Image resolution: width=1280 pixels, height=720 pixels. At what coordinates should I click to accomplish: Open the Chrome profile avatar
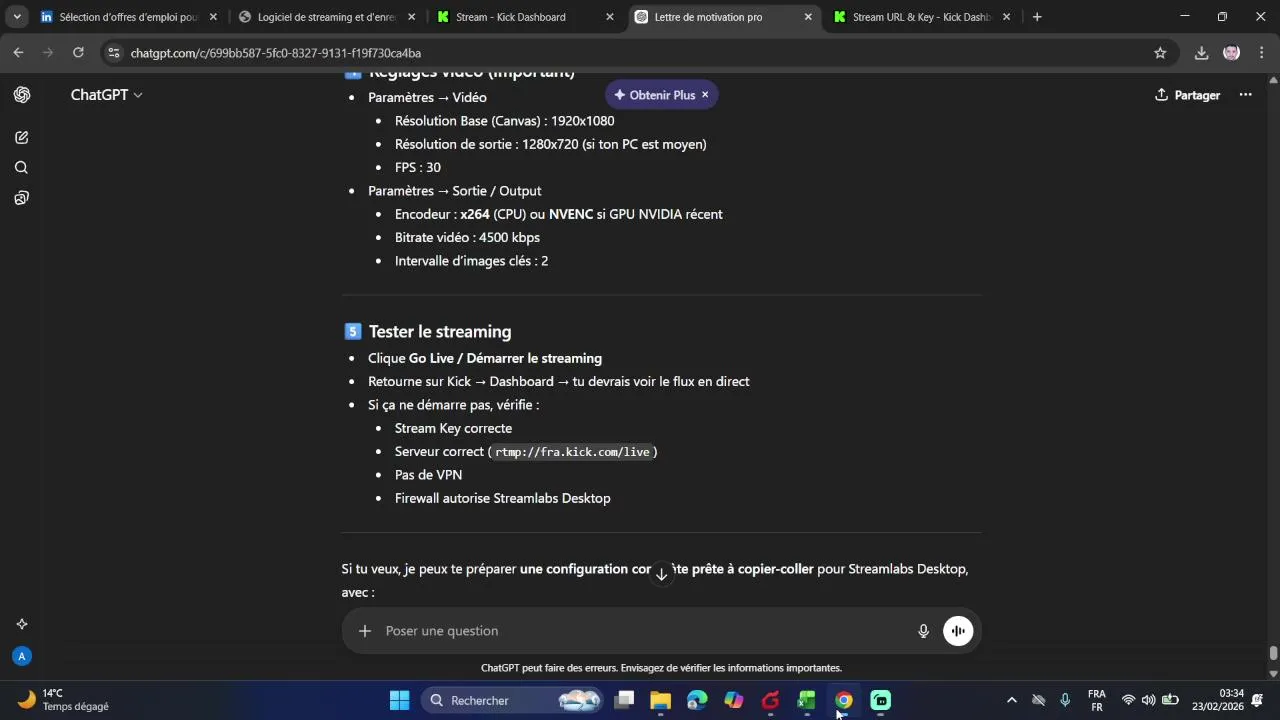[x=1231, y=53]
